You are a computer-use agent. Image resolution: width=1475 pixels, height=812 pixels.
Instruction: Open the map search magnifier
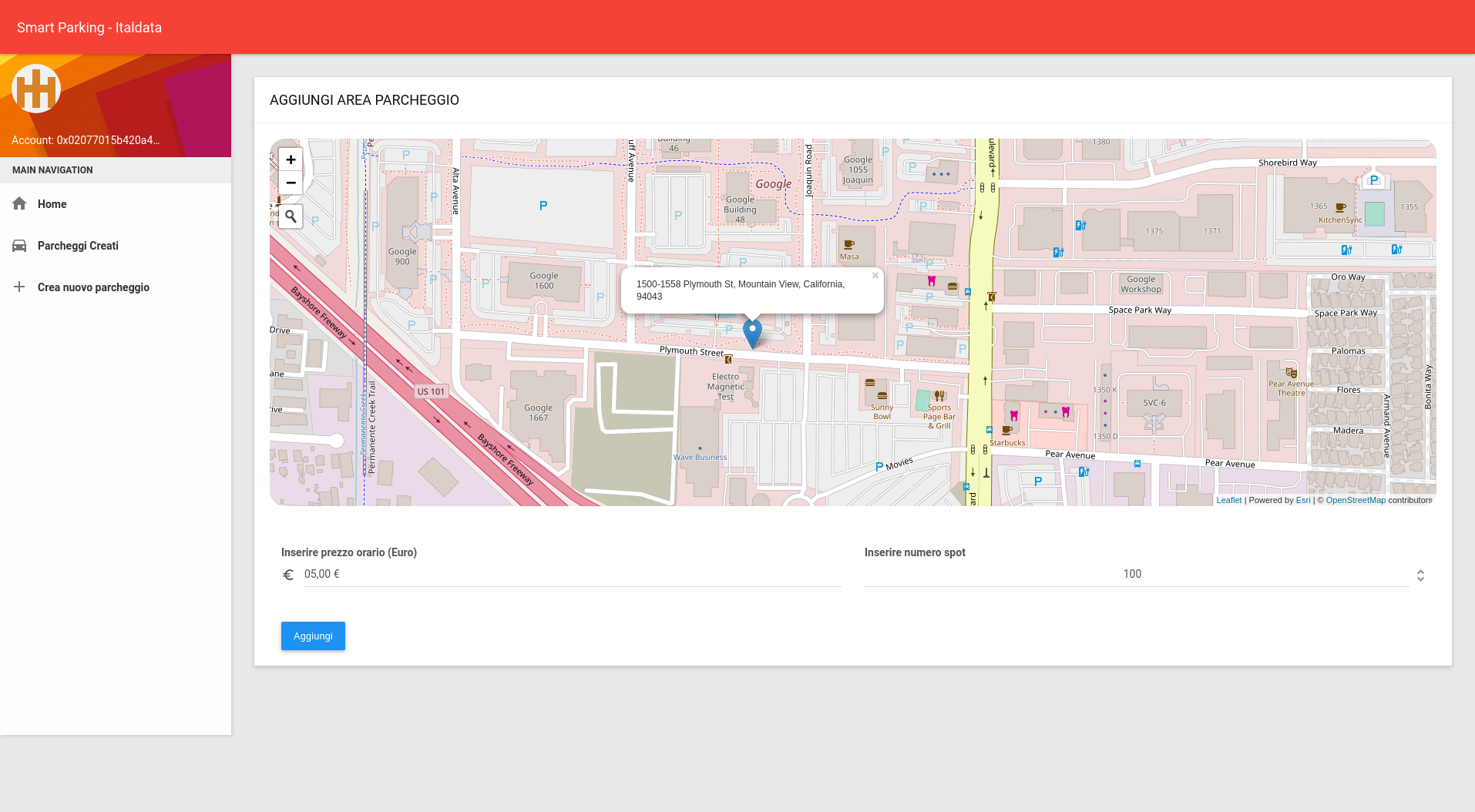coord(291,216)
